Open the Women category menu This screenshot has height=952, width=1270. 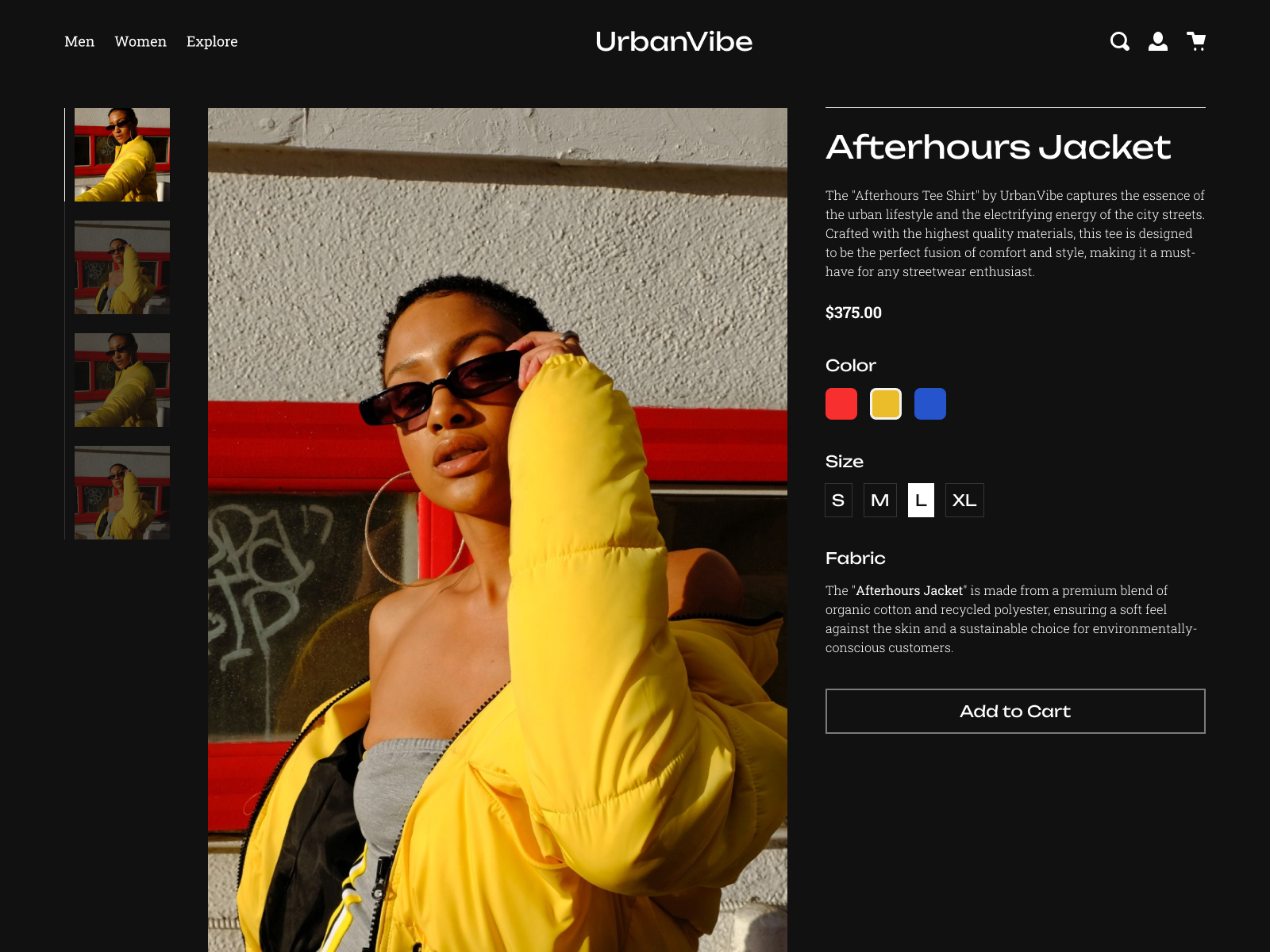click(140, 41)
